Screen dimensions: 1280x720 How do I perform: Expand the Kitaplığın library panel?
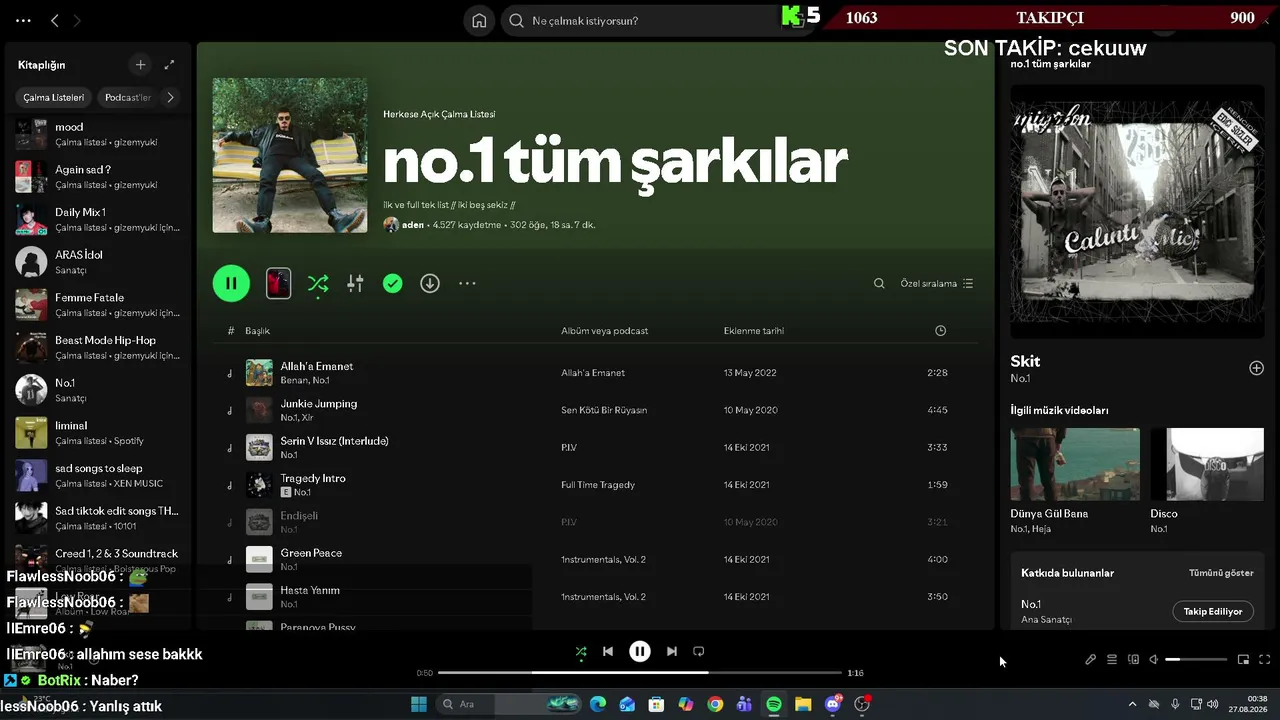click(x=169, y=65)
